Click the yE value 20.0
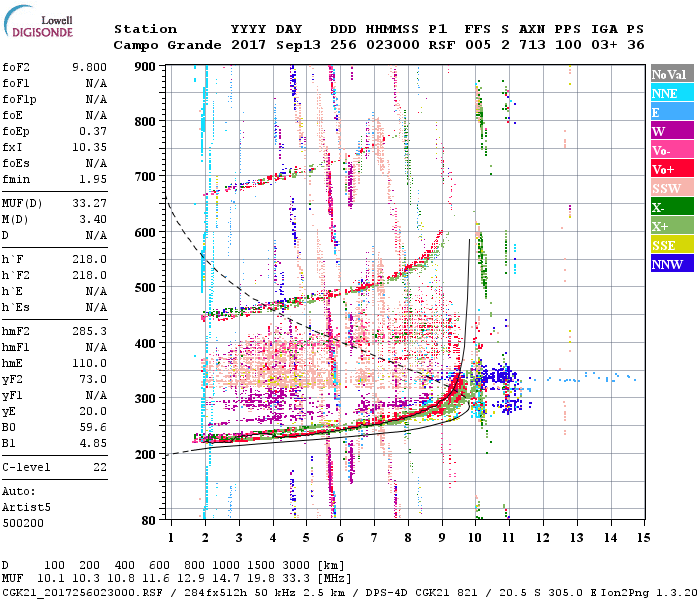The width and height of the screenshot is (700, 600). point(93,411)
